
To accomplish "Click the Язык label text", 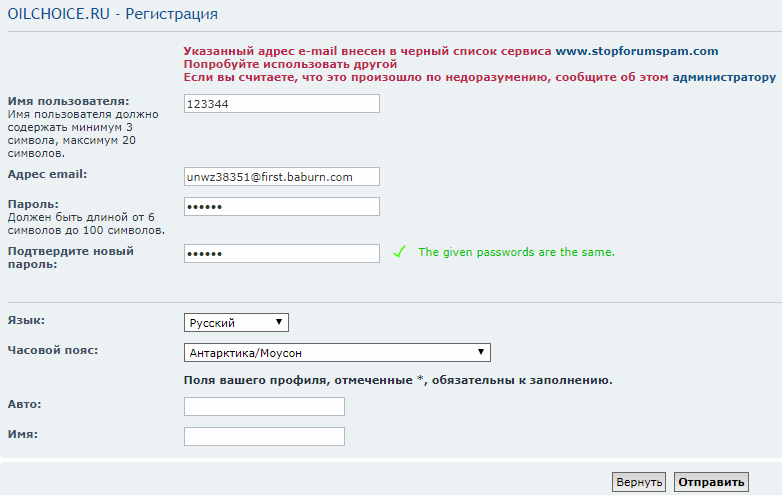I will (26, 321).
